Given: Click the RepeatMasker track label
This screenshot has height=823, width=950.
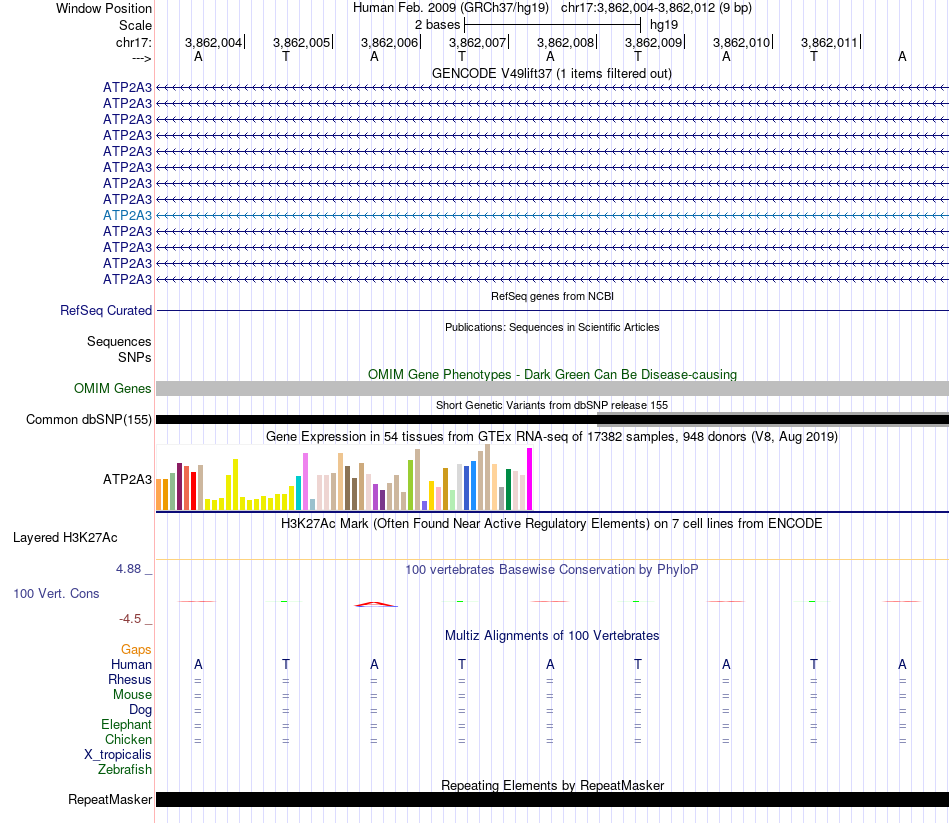Looking at the screenshot, I should coord(110,799).
